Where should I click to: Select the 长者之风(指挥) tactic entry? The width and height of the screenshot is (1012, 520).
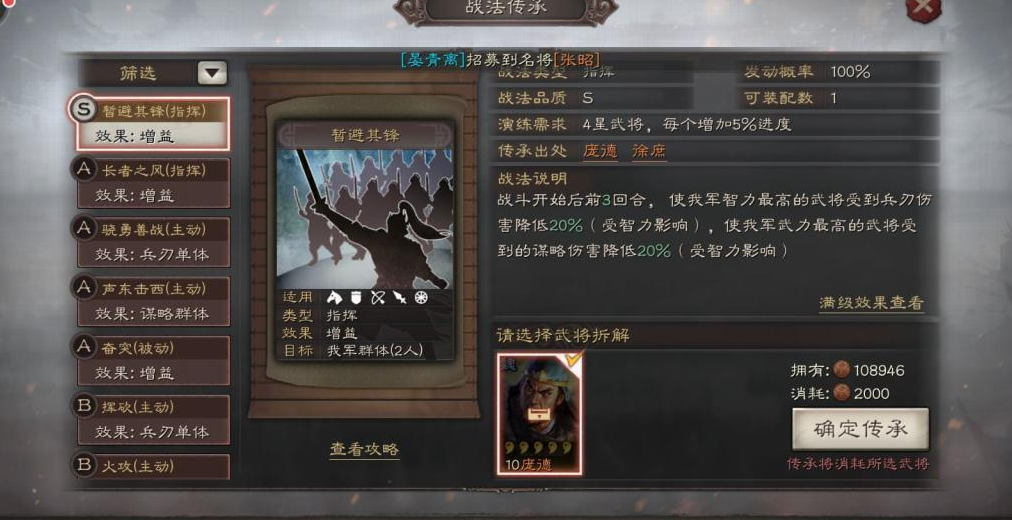[x=153, y=183]
